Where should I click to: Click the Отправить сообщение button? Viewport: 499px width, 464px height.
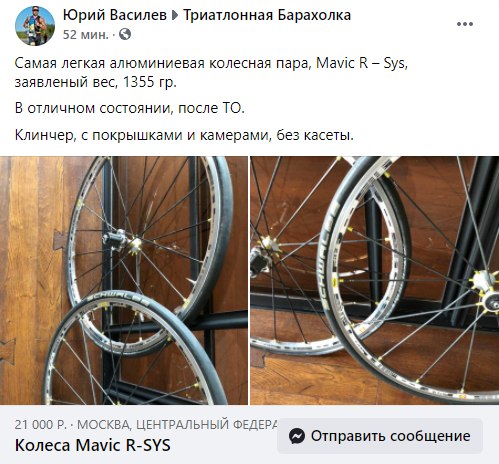(x=380, y=436)
